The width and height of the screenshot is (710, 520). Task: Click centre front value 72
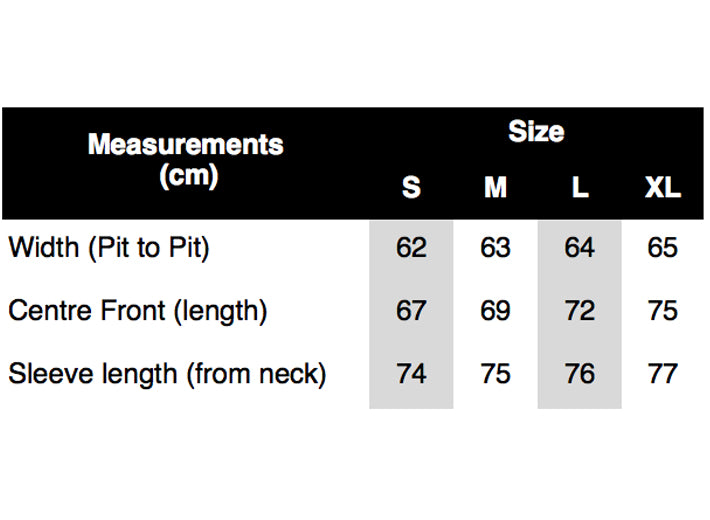click(580, 311)
